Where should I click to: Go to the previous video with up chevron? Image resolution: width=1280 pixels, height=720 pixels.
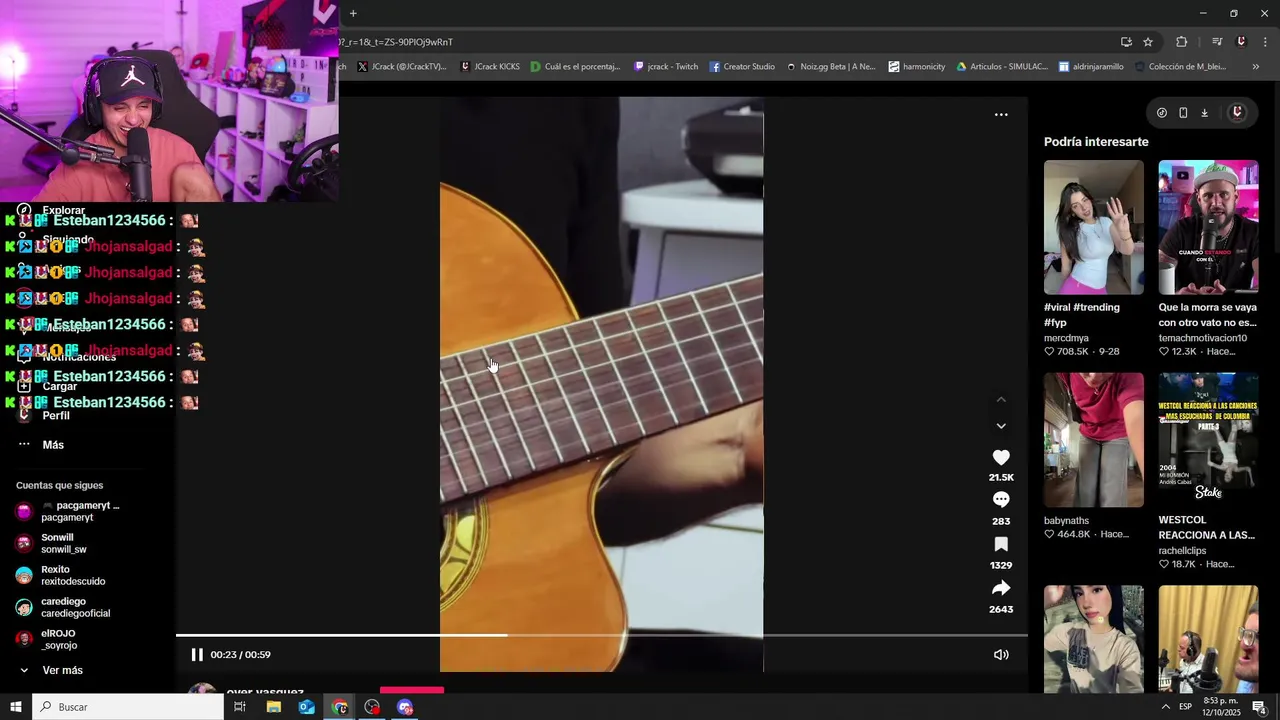1001,400
